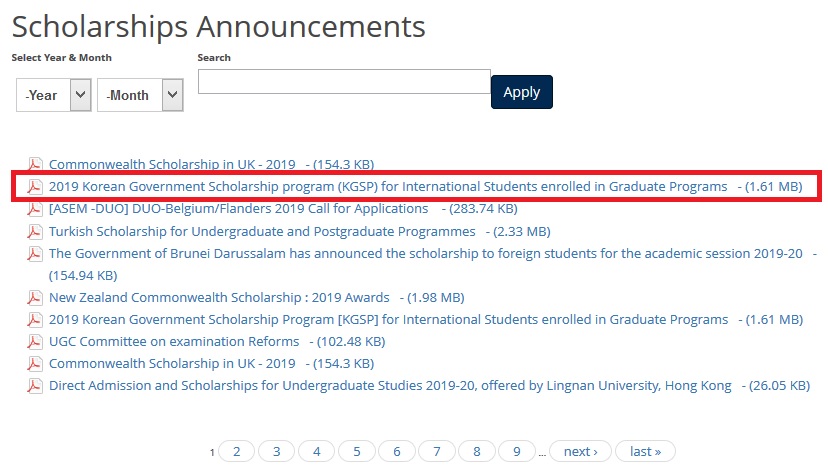The width and height of the screenshot is (828, 470).
Task: Click PDF icon of first Commonwealth Scholarship entry
Action: 35,165
